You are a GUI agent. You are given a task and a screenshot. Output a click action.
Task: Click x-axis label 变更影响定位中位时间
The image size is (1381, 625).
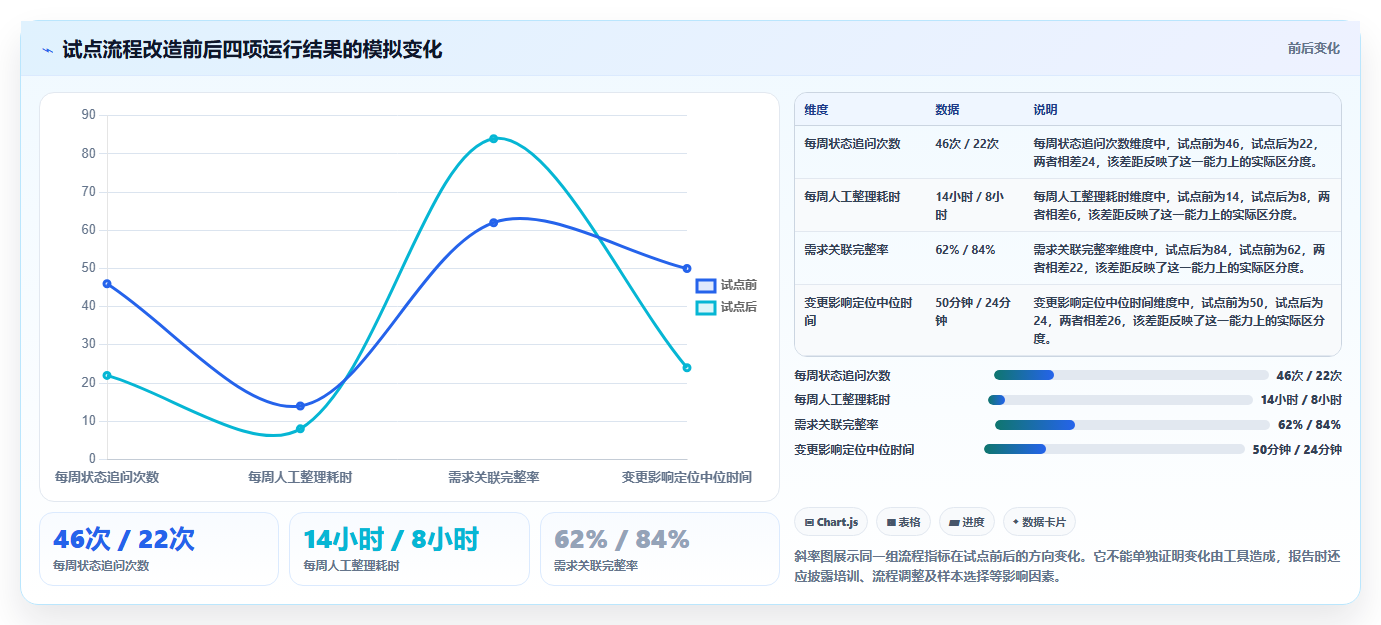tap(687, 477)
